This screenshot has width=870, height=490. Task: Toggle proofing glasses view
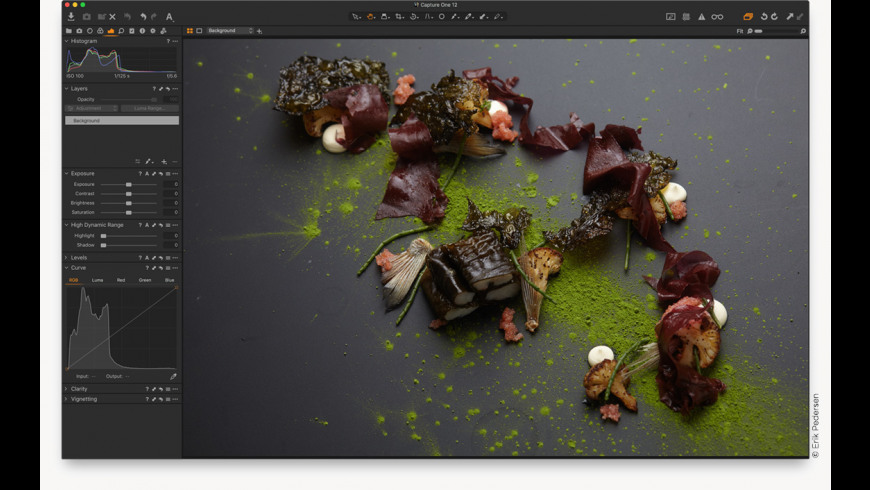[x=717, y=17]
